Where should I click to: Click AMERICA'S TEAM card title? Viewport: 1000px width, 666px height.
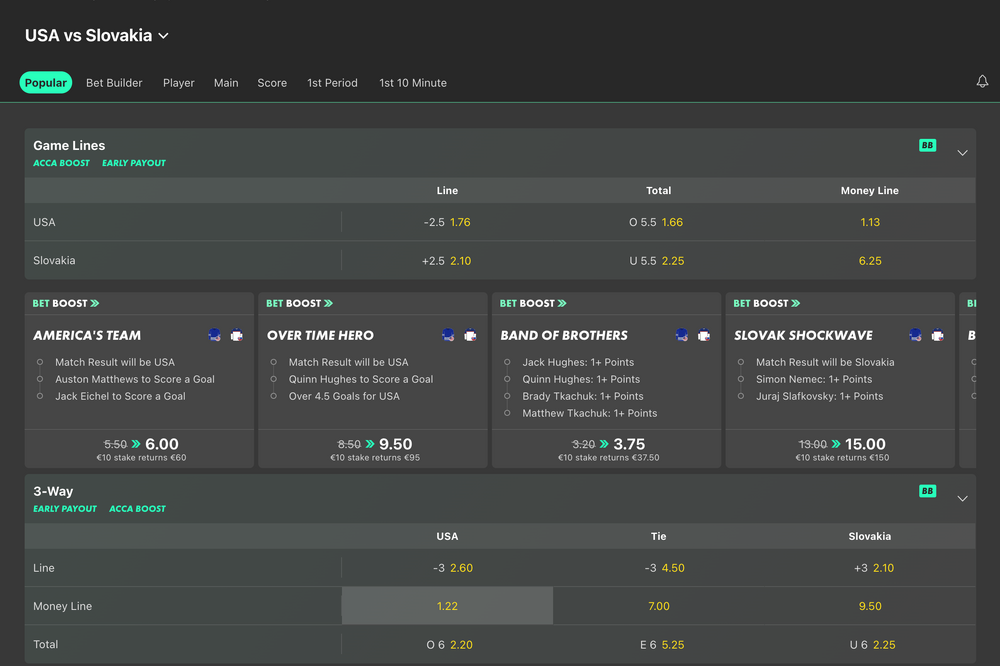click(x=87, y=336)
